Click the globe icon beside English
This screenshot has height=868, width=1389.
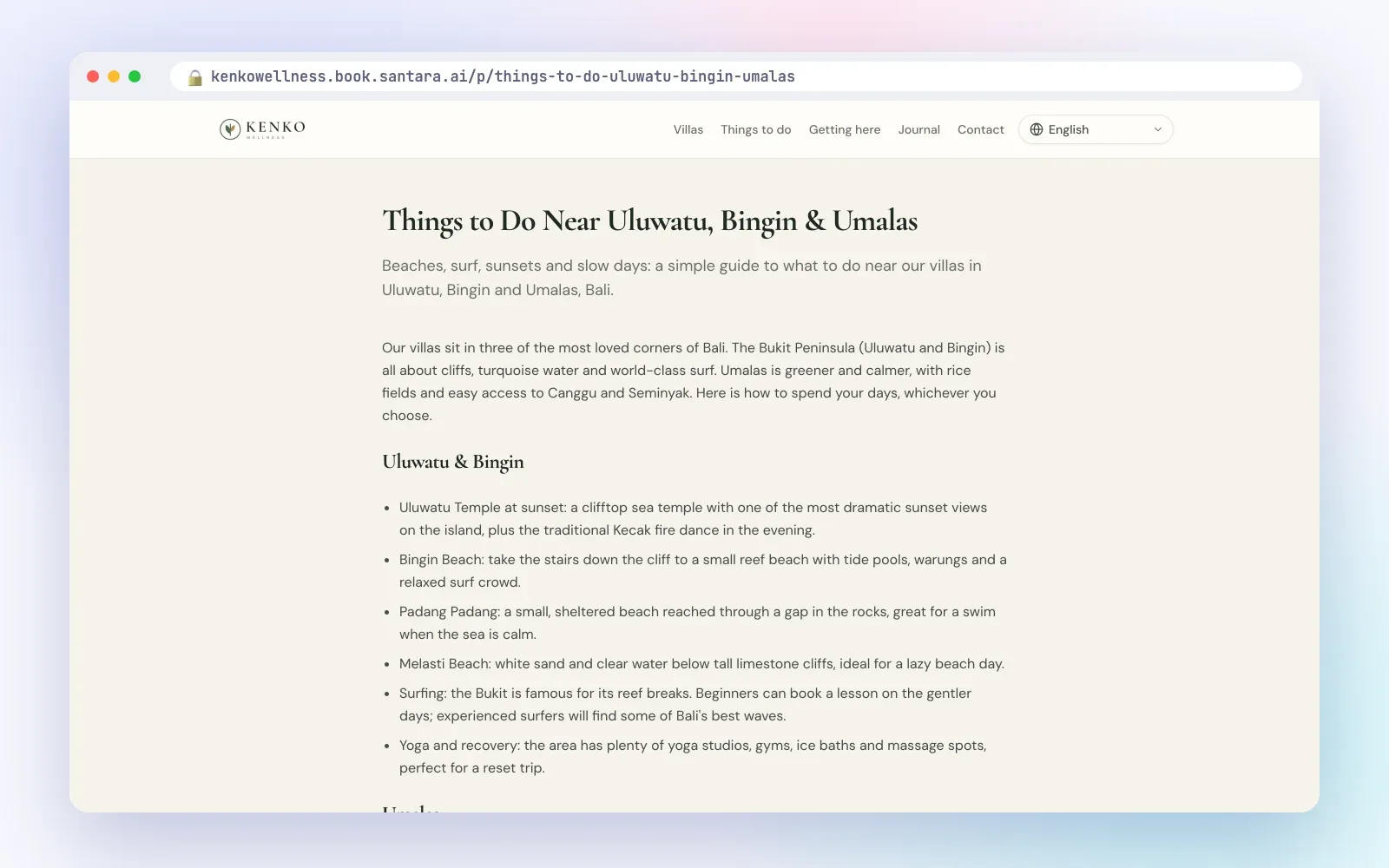coord(1037,129)
